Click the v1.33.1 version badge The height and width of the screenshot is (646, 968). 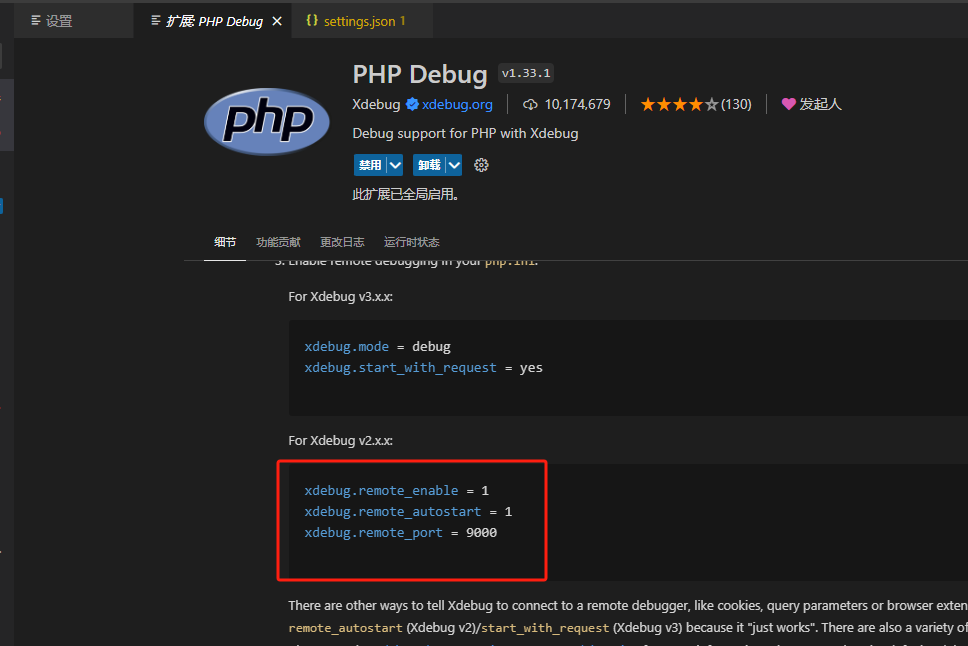(526, 73)
